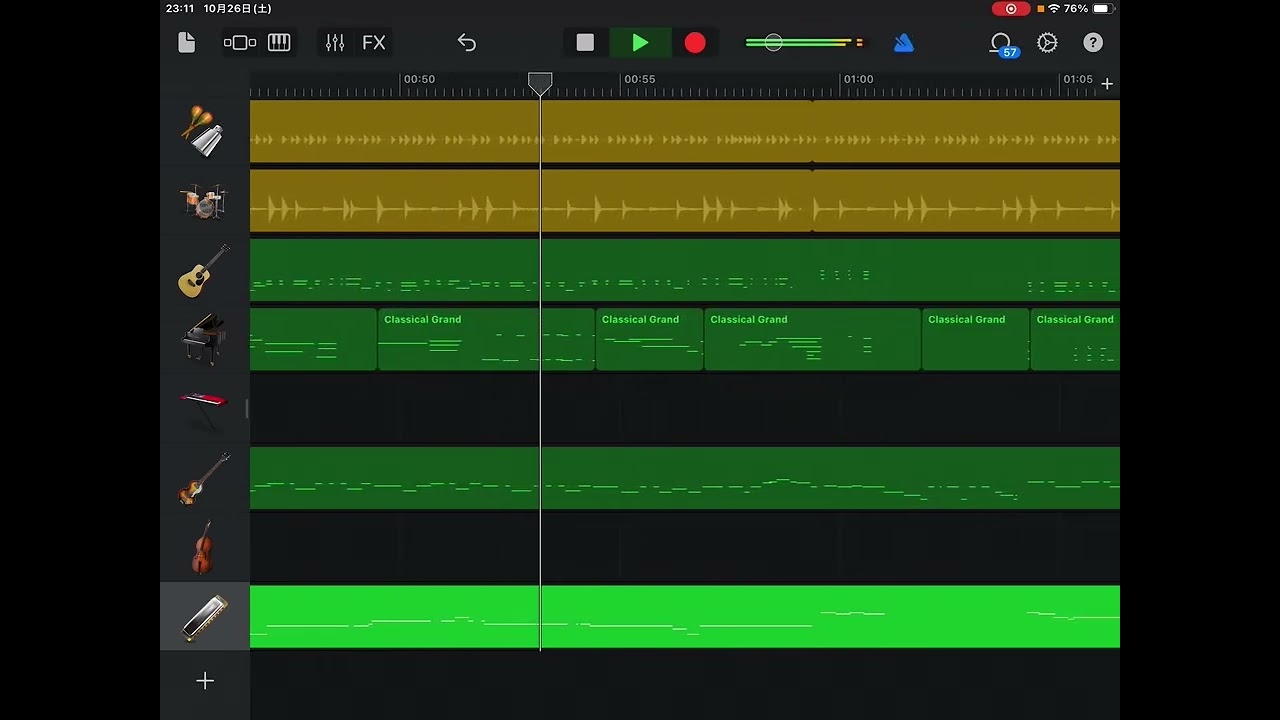The height and width of the screenshot is (720, 1280).
Task: Open My Songs document browser
Action: 187,43
